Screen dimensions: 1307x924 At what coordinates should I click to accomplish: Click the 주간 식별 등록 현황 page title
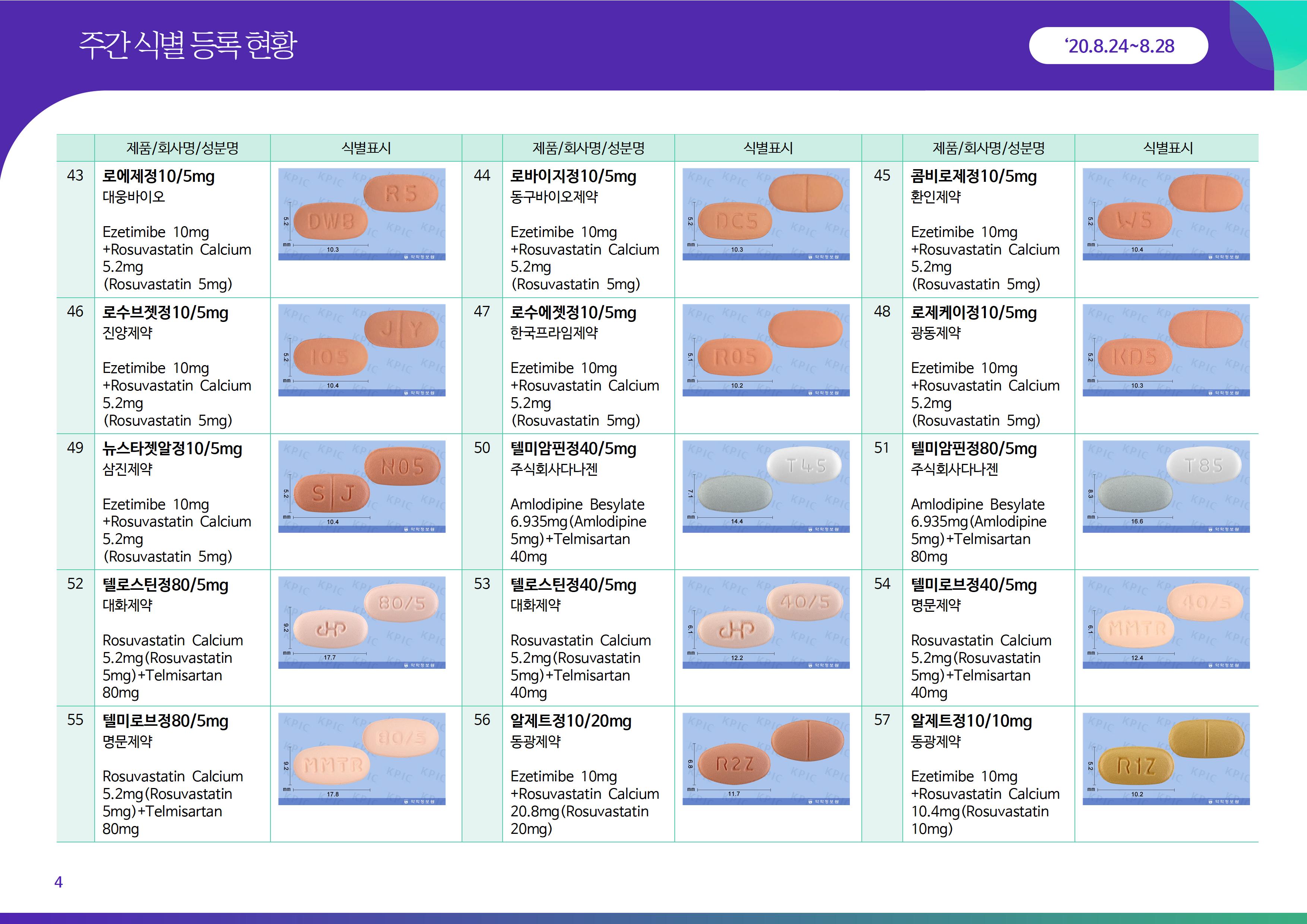click(187, 45)
